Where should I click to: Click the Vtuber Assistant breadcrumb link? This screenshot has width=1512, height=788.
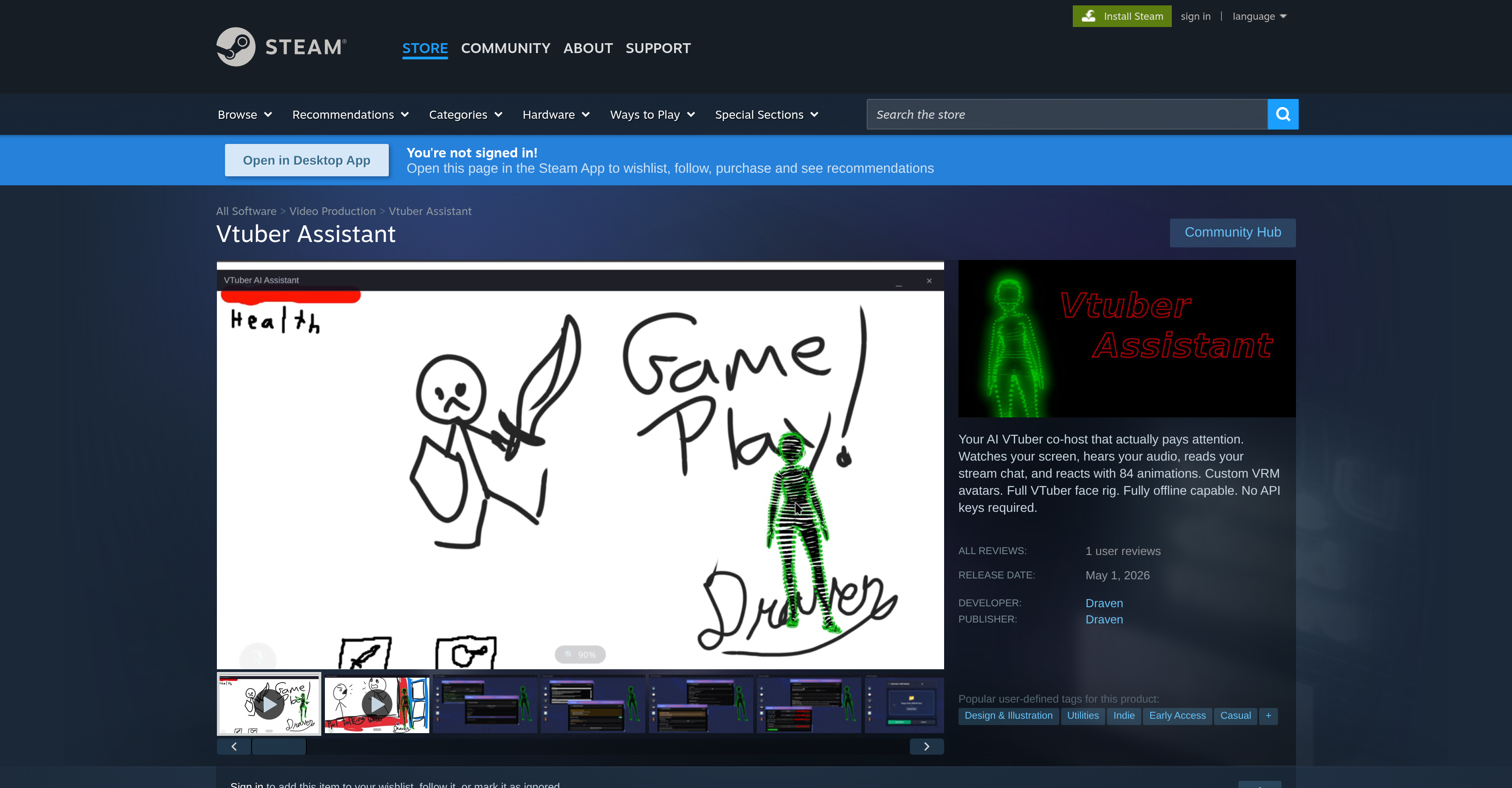(x=430, y=211)
